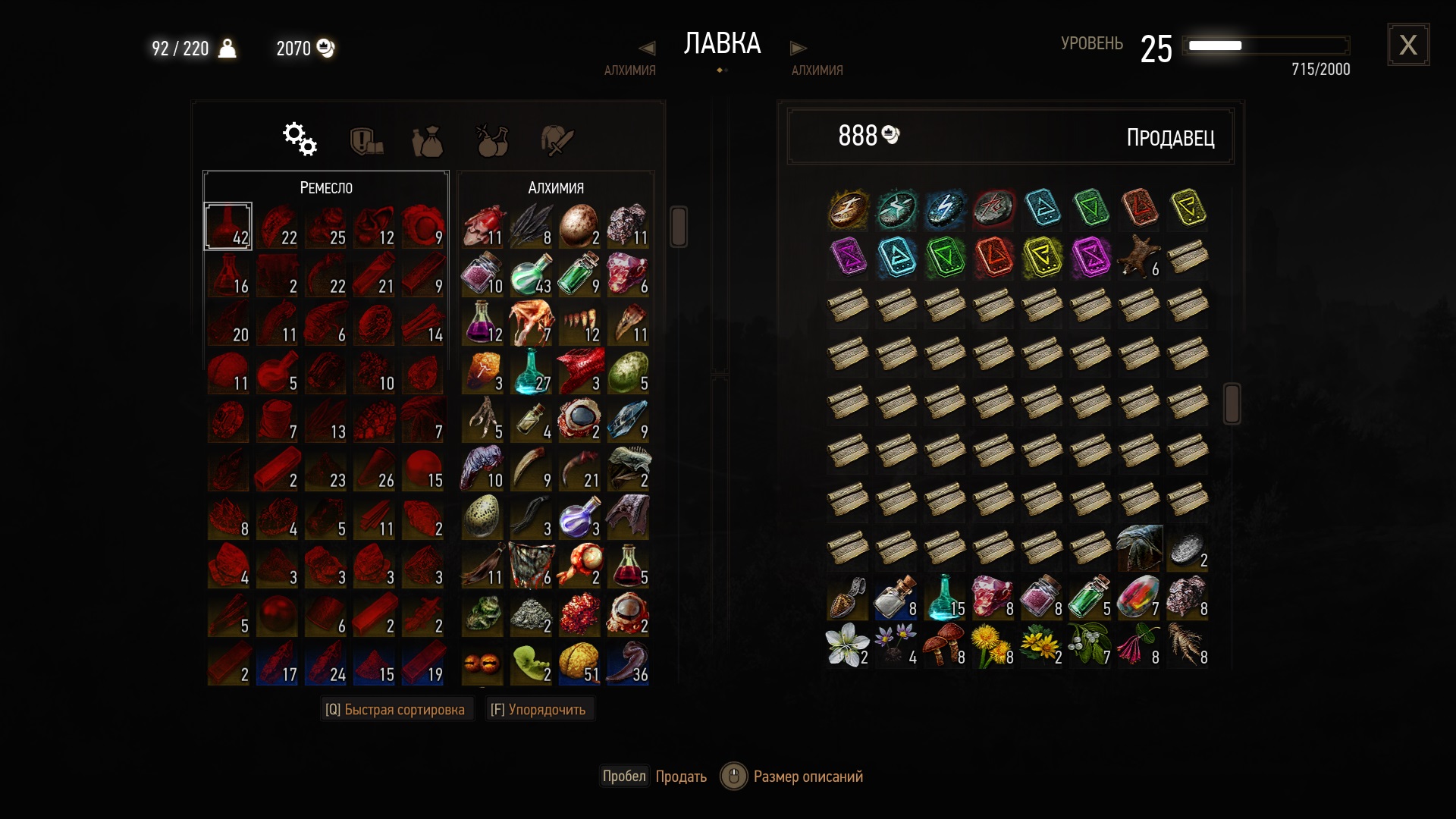
Task: Close the shop with the X button
Action: pyautogui.click(x=1408, y=45)
